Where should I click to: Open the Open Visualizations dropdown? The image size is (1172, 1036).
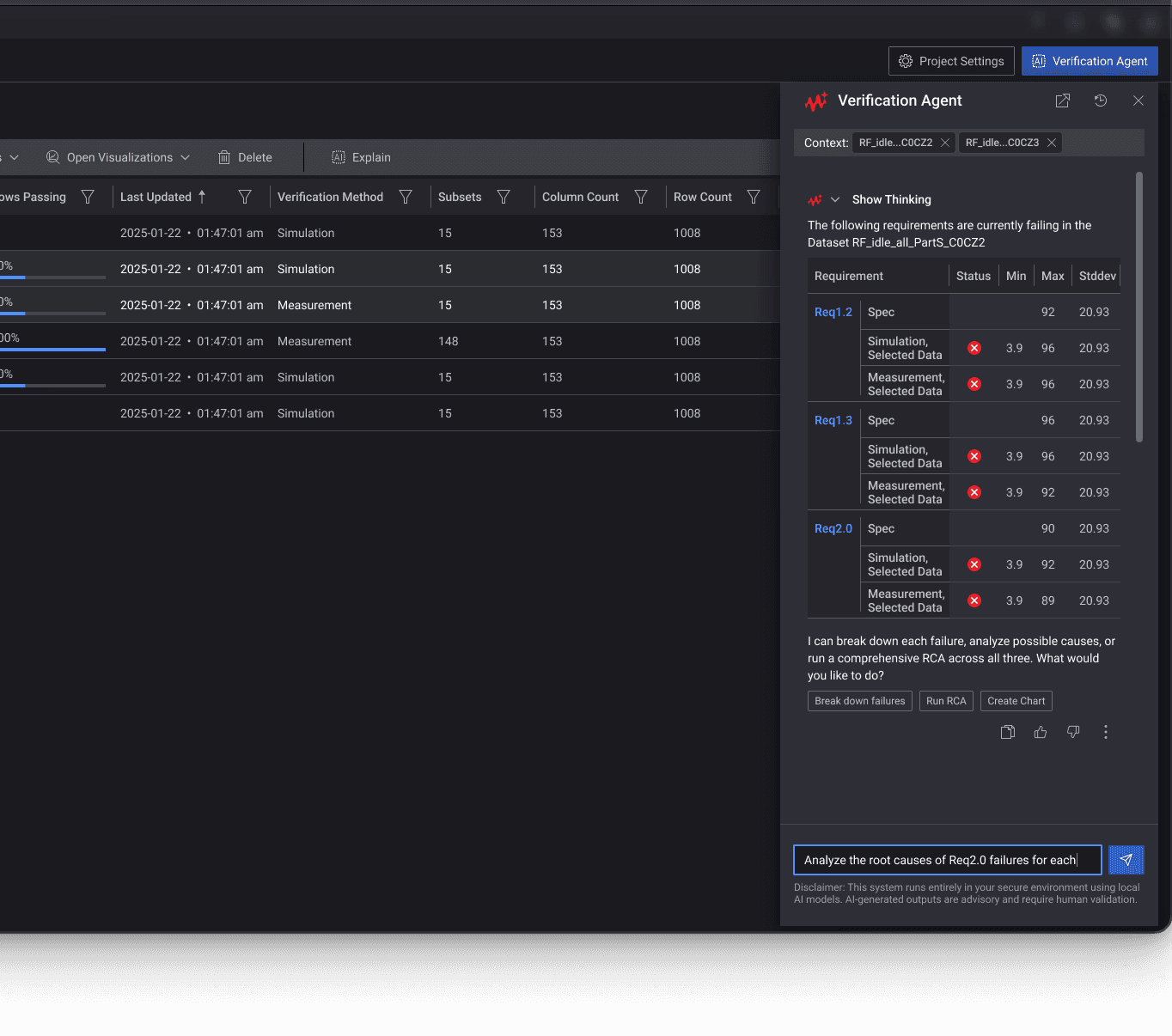[x=118, y=157]
